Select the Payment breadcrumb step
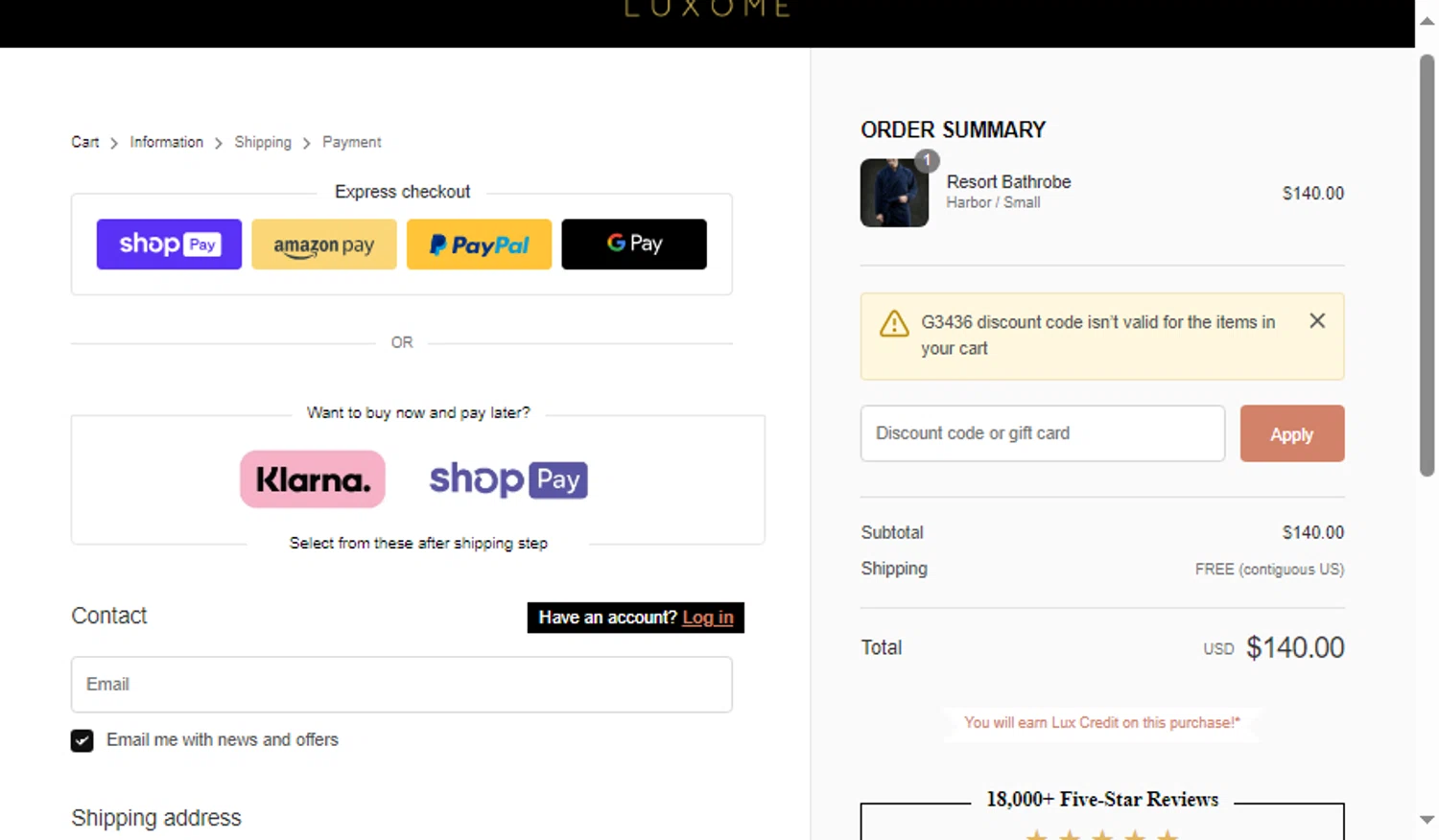1439x840 pixels. 352,142
